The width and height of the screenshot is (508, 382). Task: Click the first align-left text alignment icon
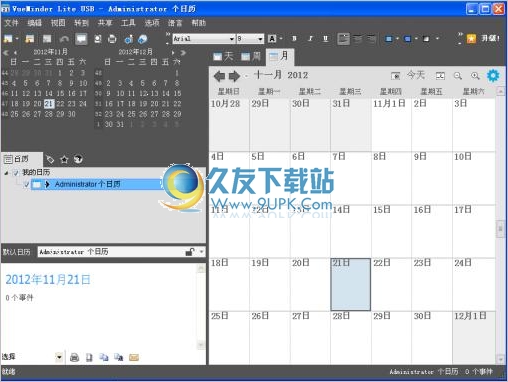[x=343, y=39]
